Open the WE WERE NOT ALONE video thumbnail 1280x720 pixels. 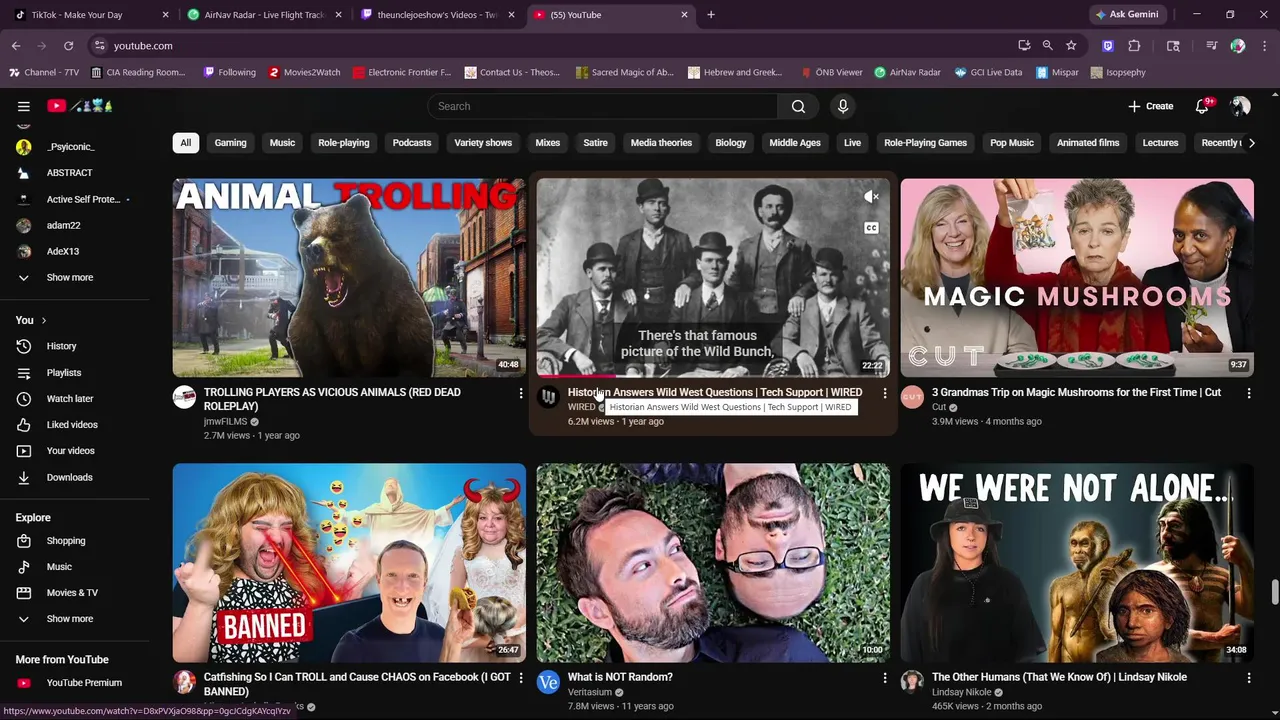(x=1077, y=563)
